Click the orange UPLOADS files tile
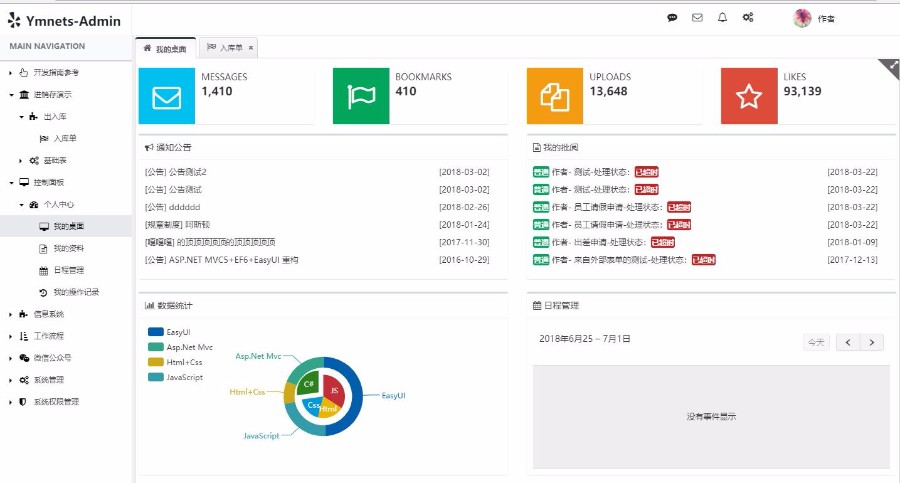The height and width of the screenshot is (483, 900). 555,96
